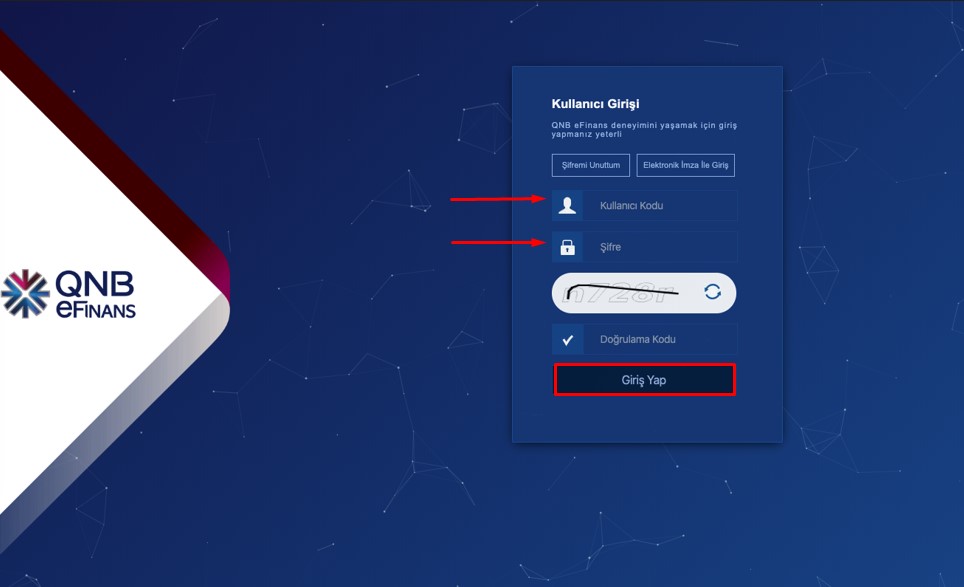The image size is (964, 587).
Task: Submit login with Giriş Yap button
Action: 644,380
